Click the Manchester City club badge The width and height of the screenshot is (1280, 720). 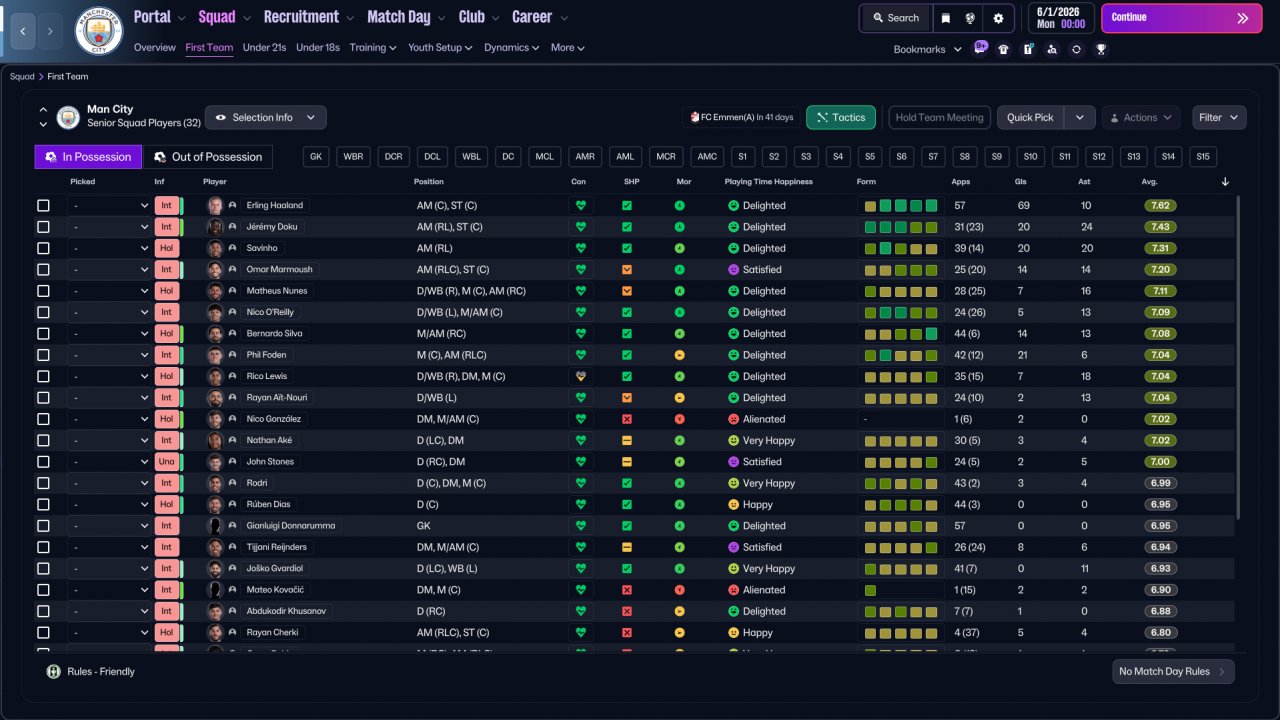[x=98, y=31]
